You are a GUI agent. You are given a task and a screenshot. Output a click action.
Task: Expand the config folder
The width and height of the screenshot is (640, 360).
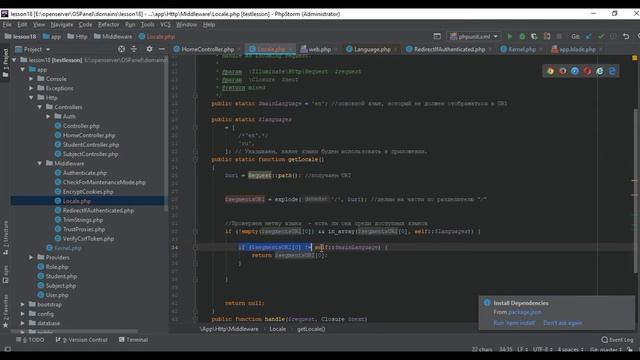(x=23, y=314)
